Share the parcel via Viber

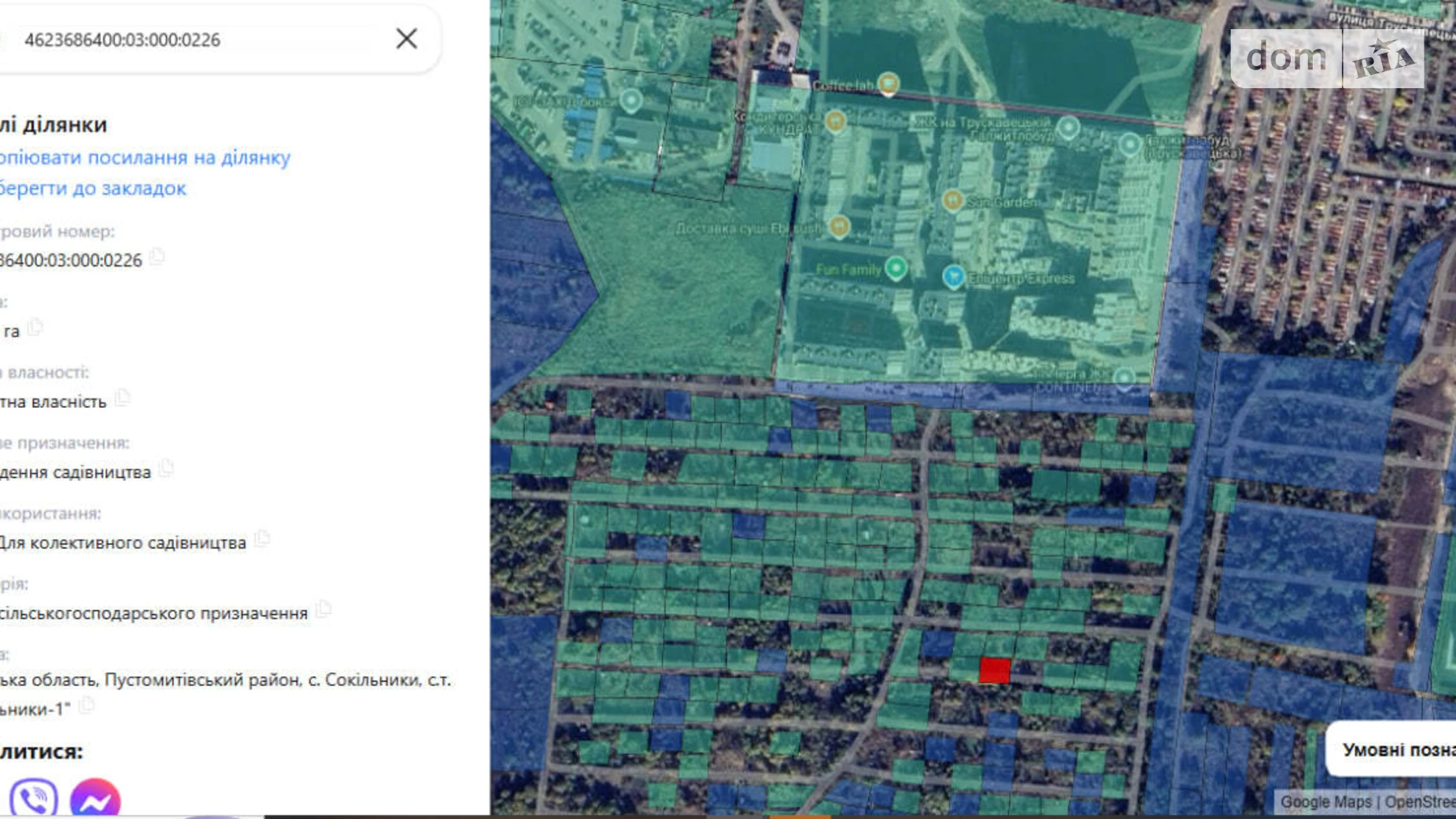[x=33, y=799]
